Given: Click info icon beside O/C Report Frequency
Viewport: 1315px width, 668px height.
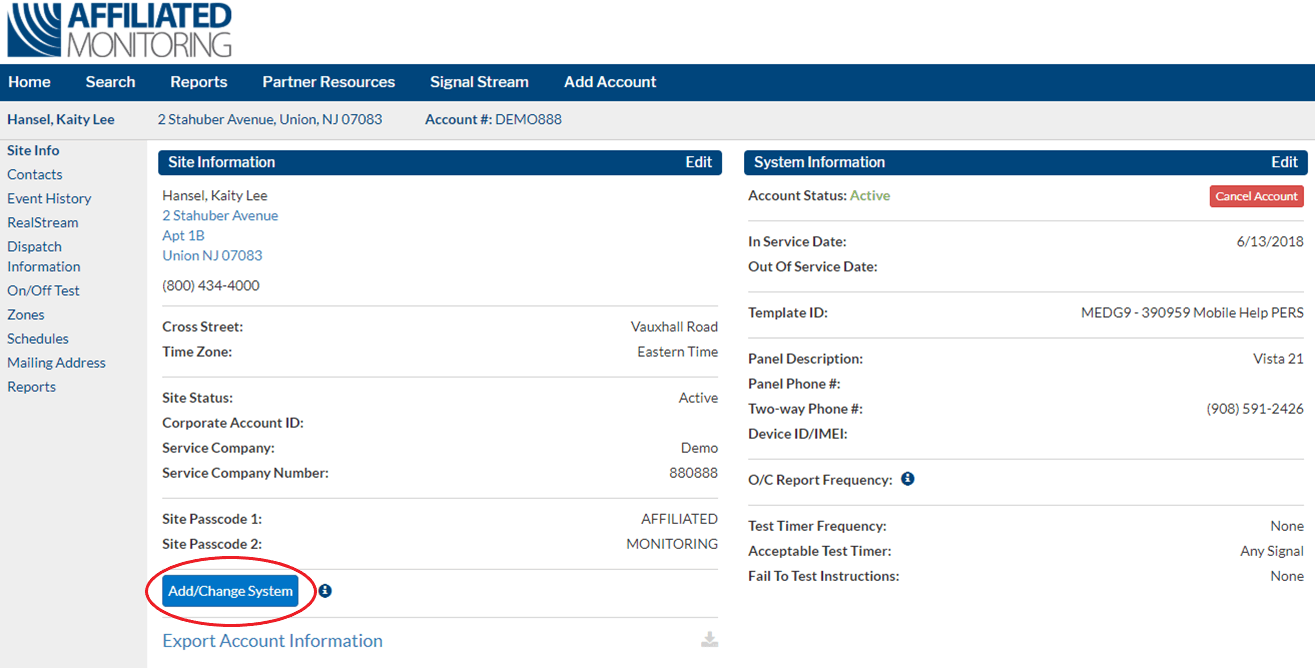Looking at the screenshot, I should (x=907, y=479).
